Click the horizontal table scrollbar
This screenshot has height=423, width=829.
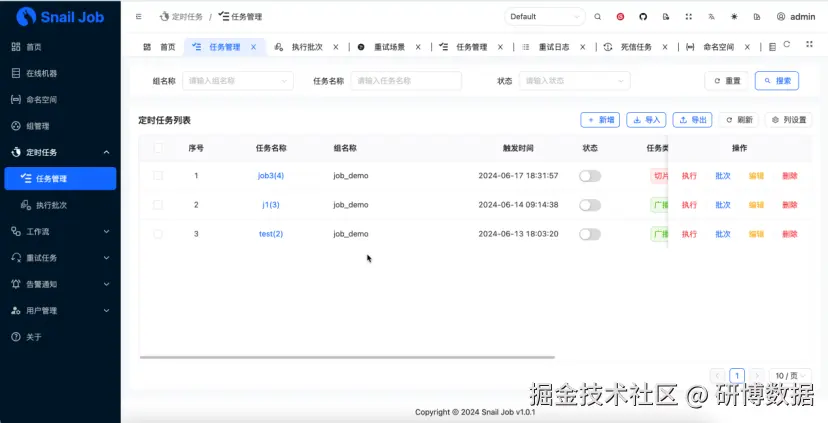click(347, 357)
